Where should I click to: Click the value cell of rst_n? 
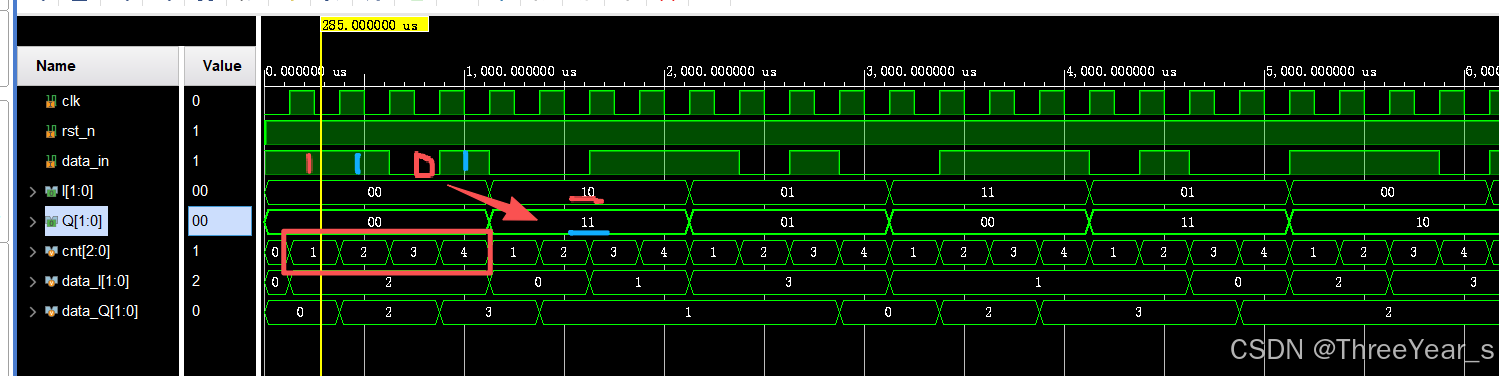click(220, 131)
